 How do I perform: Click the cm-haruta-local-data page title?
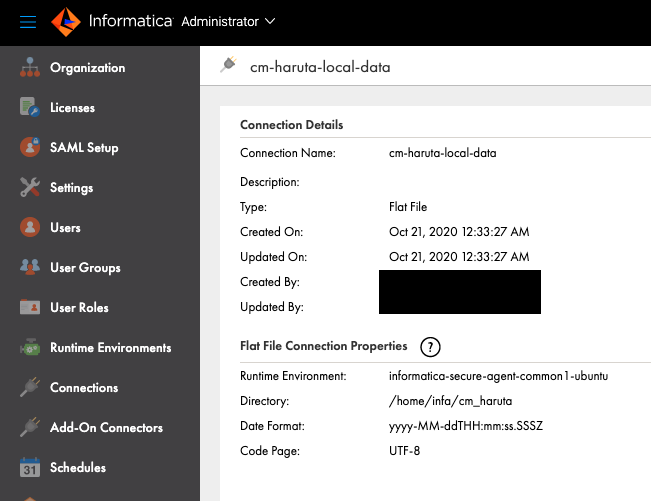point(320,67)
